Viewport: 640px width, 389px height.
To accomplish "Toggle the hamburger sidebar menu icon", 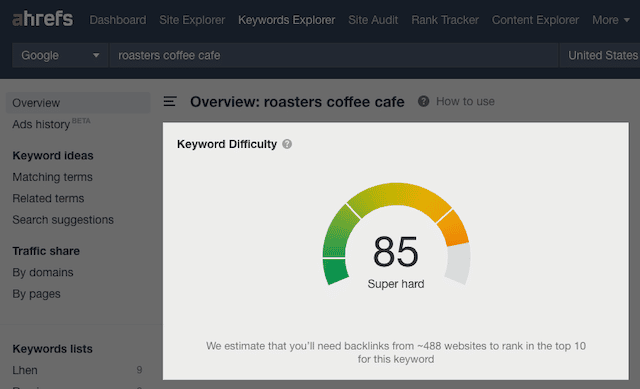I will 170,101.
